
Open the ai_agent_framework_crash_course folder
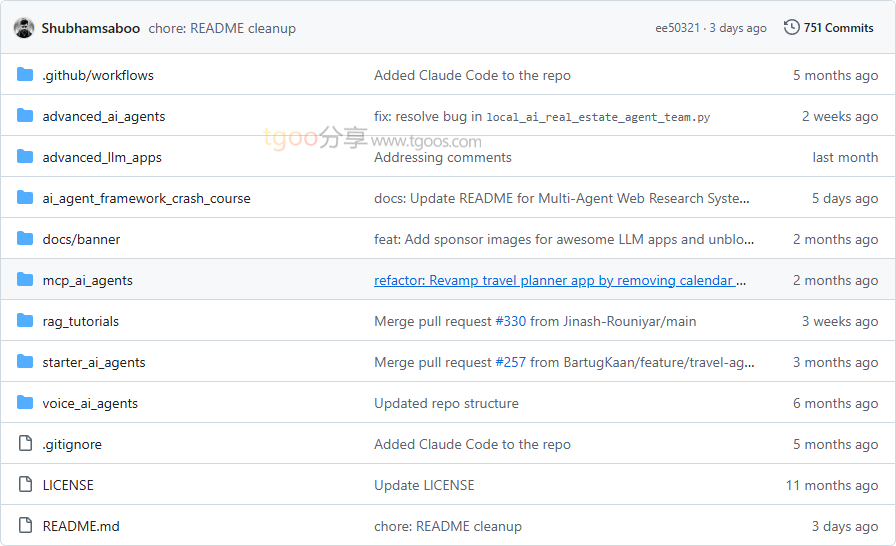pos(146,198)
